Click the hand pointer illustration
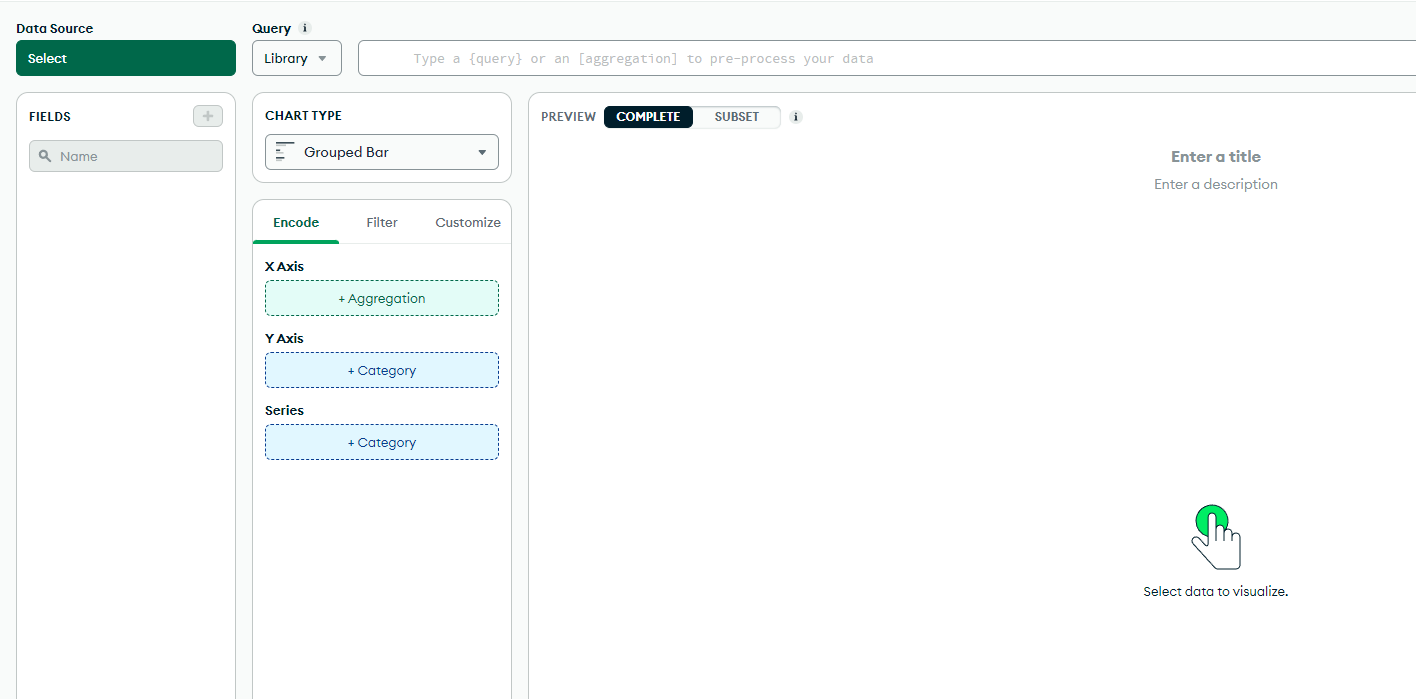Image resolution: width=1416 pixels, height=699 pixels. 1216,537
